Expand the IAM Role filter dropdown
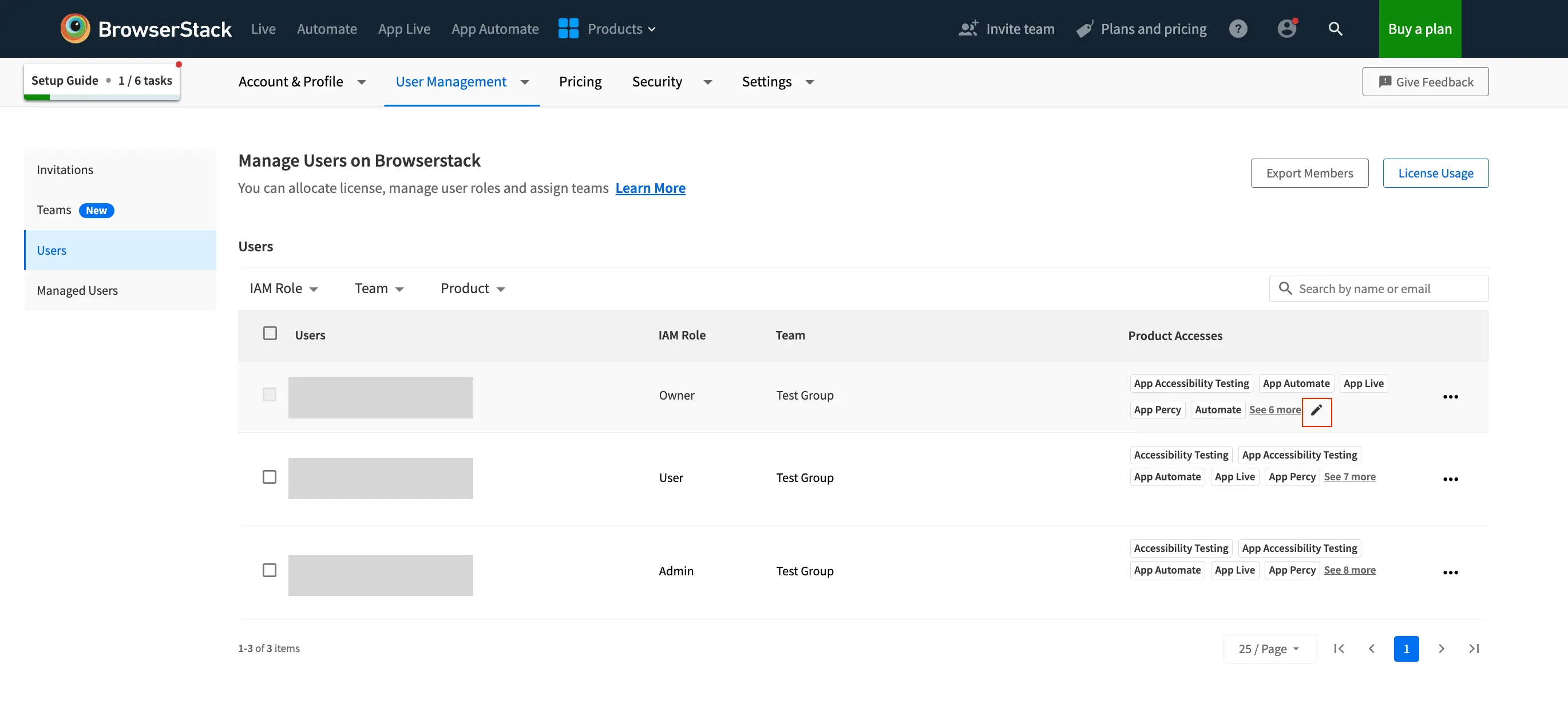 (284, 289)
